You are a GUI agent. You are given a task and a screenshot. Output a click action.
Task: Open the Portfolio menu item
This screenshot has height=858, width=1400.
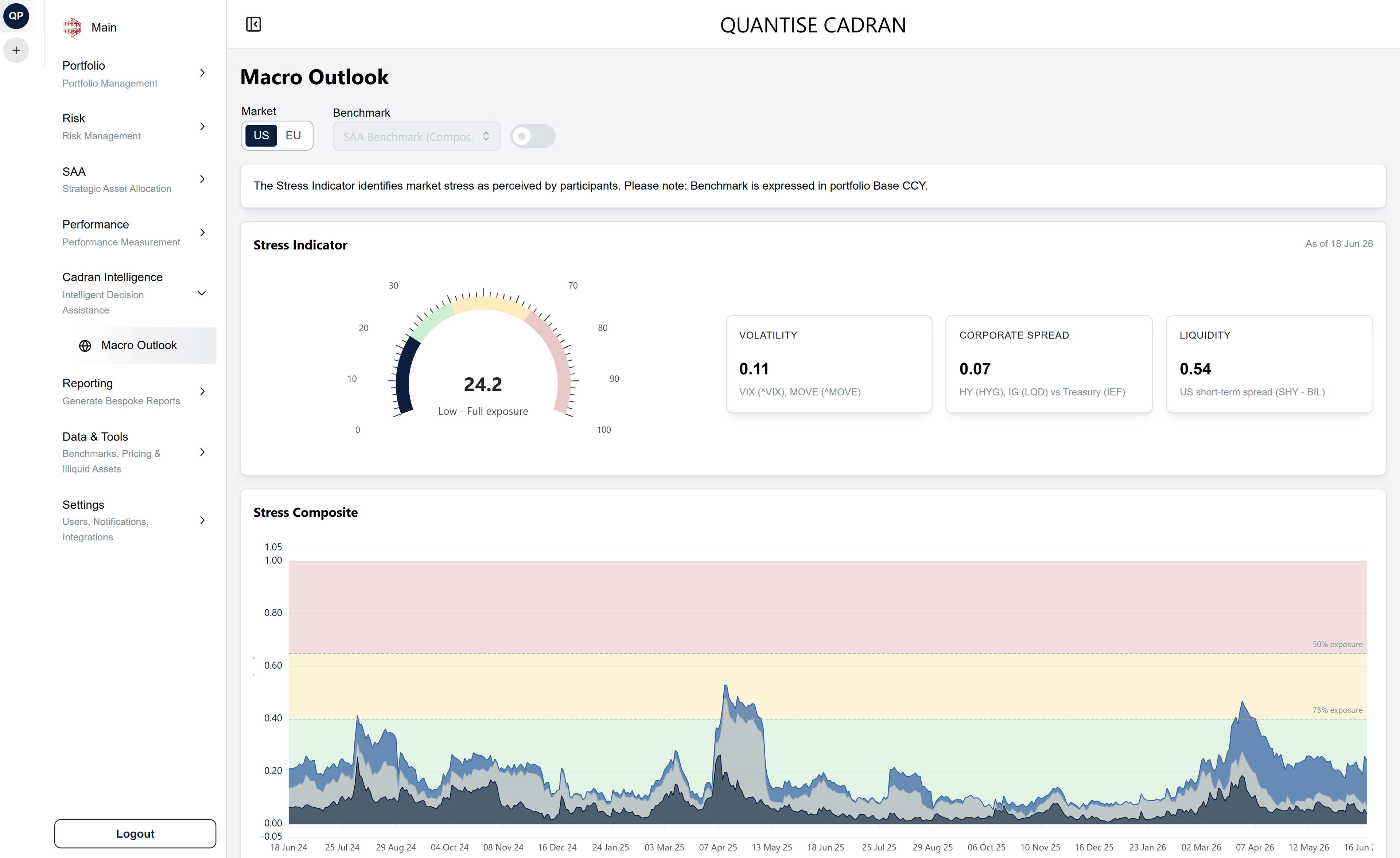tap(135, 74)
